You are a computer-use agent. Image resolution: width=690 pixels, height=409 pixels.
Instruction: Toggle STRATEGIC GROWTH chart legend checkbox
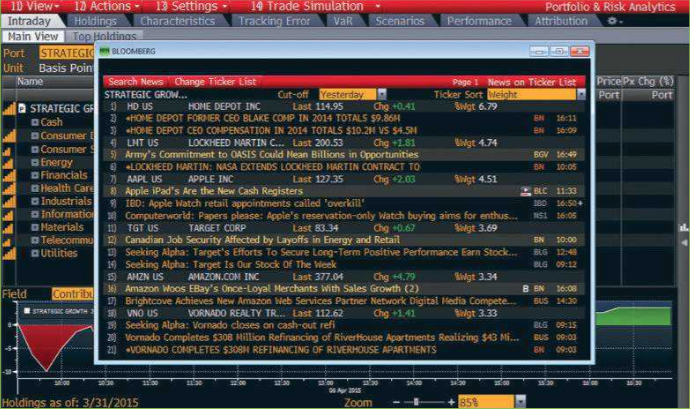point(27,311)
